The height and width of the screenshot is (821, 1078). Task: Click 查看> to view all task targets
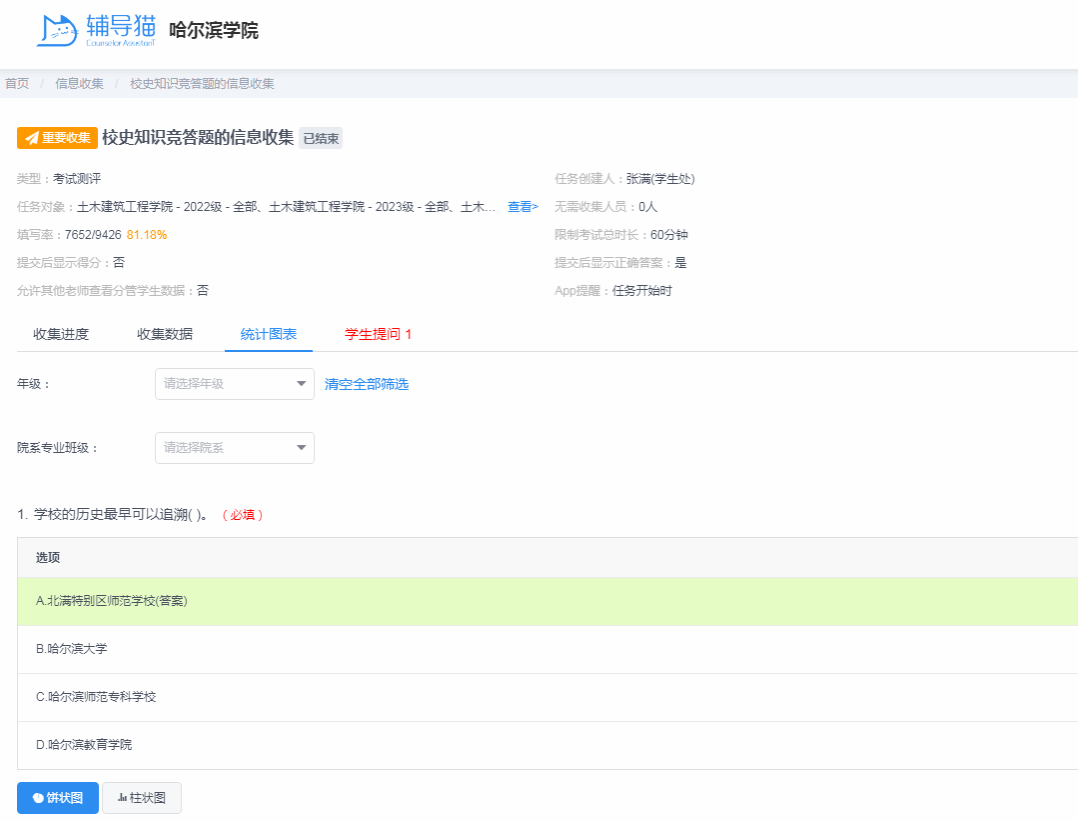522,207
